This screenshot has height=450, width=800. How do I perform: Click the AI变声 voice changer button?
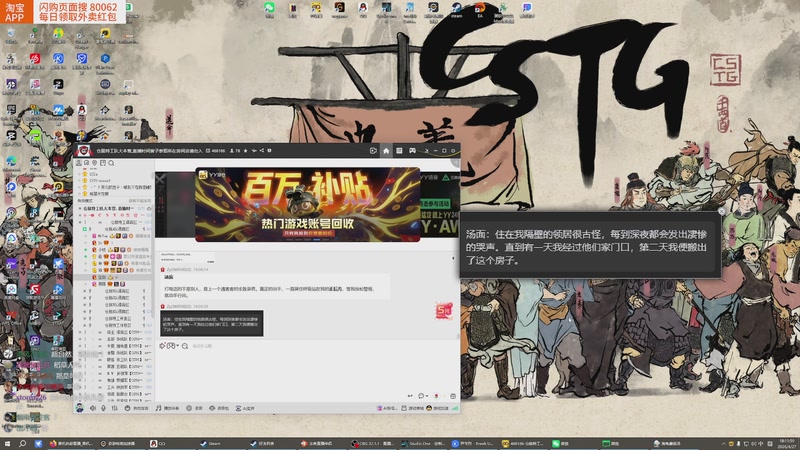[245, 408]
